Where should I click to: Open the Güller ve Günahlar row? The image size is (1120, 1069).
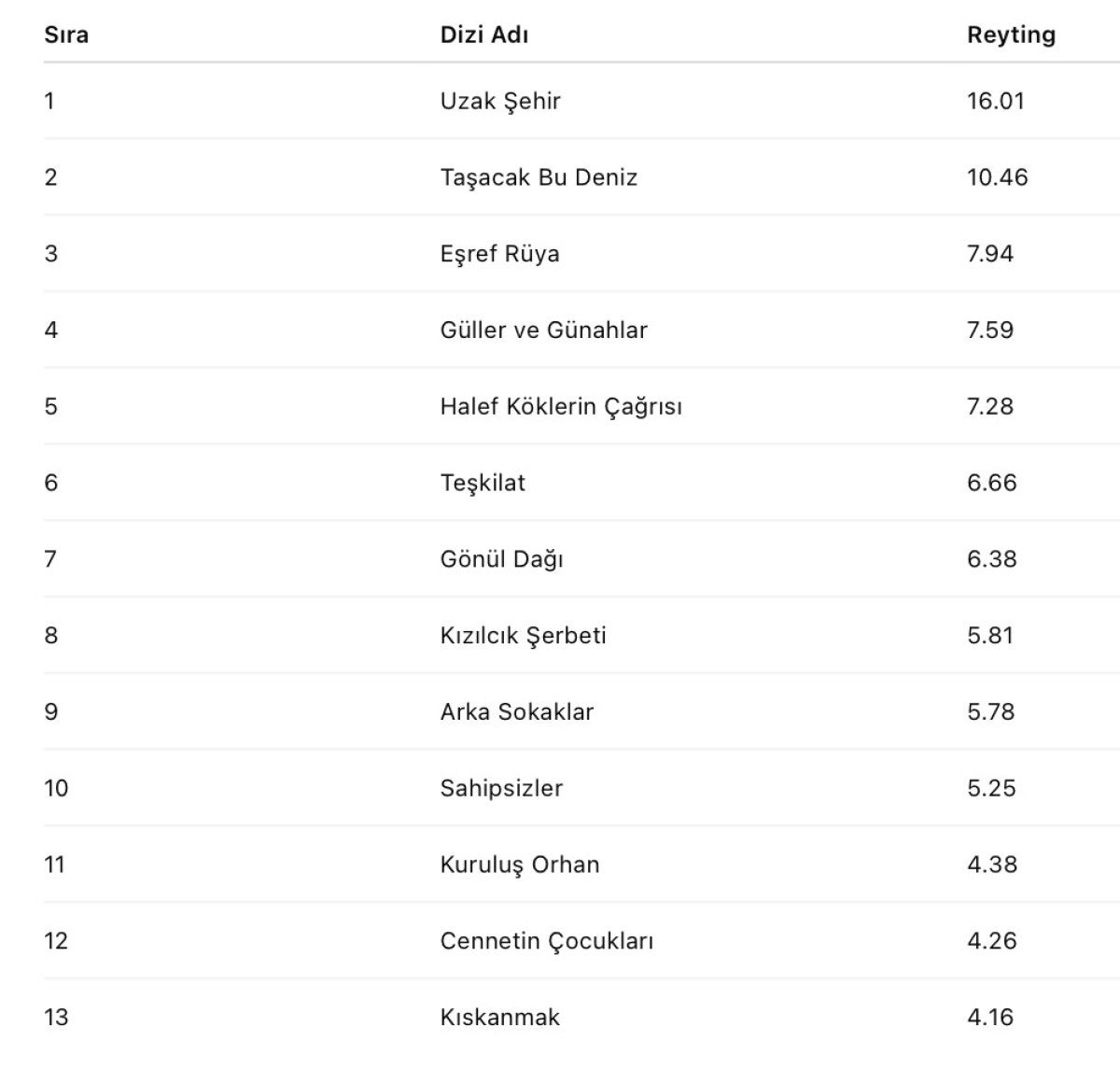pyautogui.click(x=543, y=330)
